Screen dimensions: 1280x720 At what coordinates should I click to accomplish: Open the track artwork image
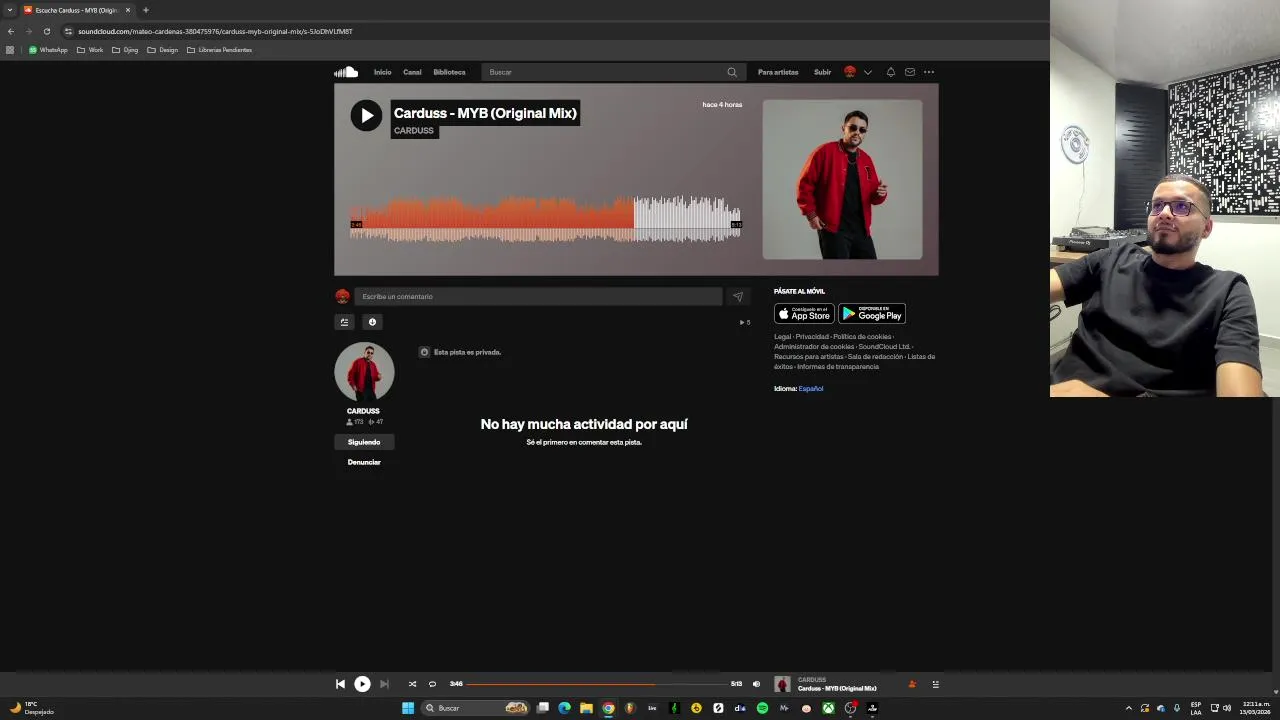click(842, 179)
